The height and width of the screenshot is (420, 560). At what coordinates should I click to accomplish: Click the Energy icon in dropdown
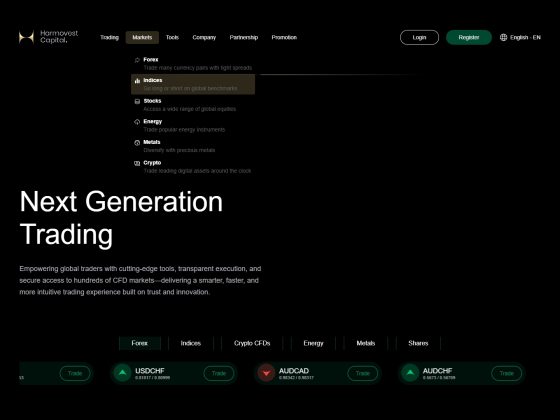coord(137,122)
